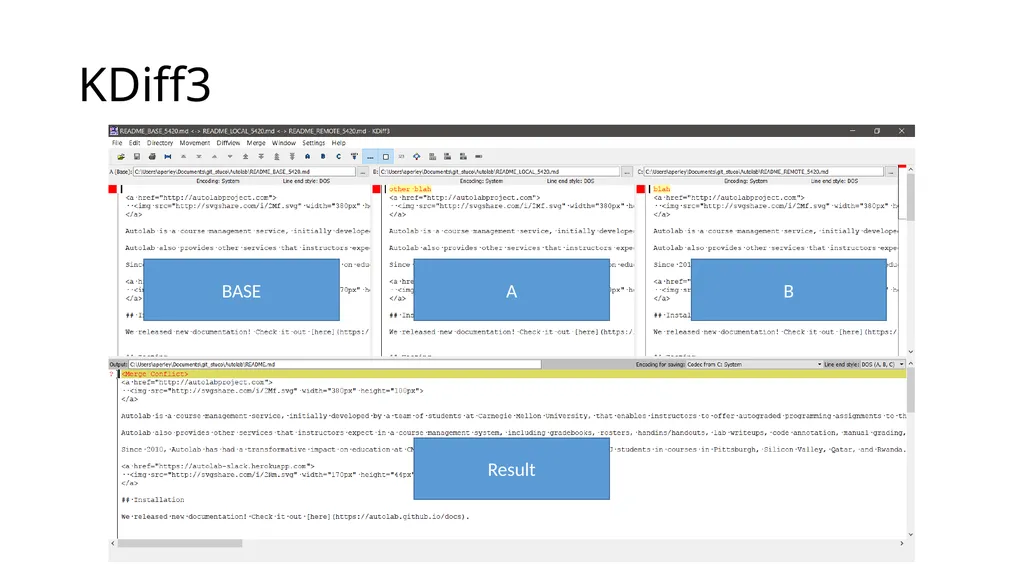Click the A (Base) file path field
Image resolution: width=1024 pixels, height=575 pixels.
pyautogui.click(x=244, y=172)
